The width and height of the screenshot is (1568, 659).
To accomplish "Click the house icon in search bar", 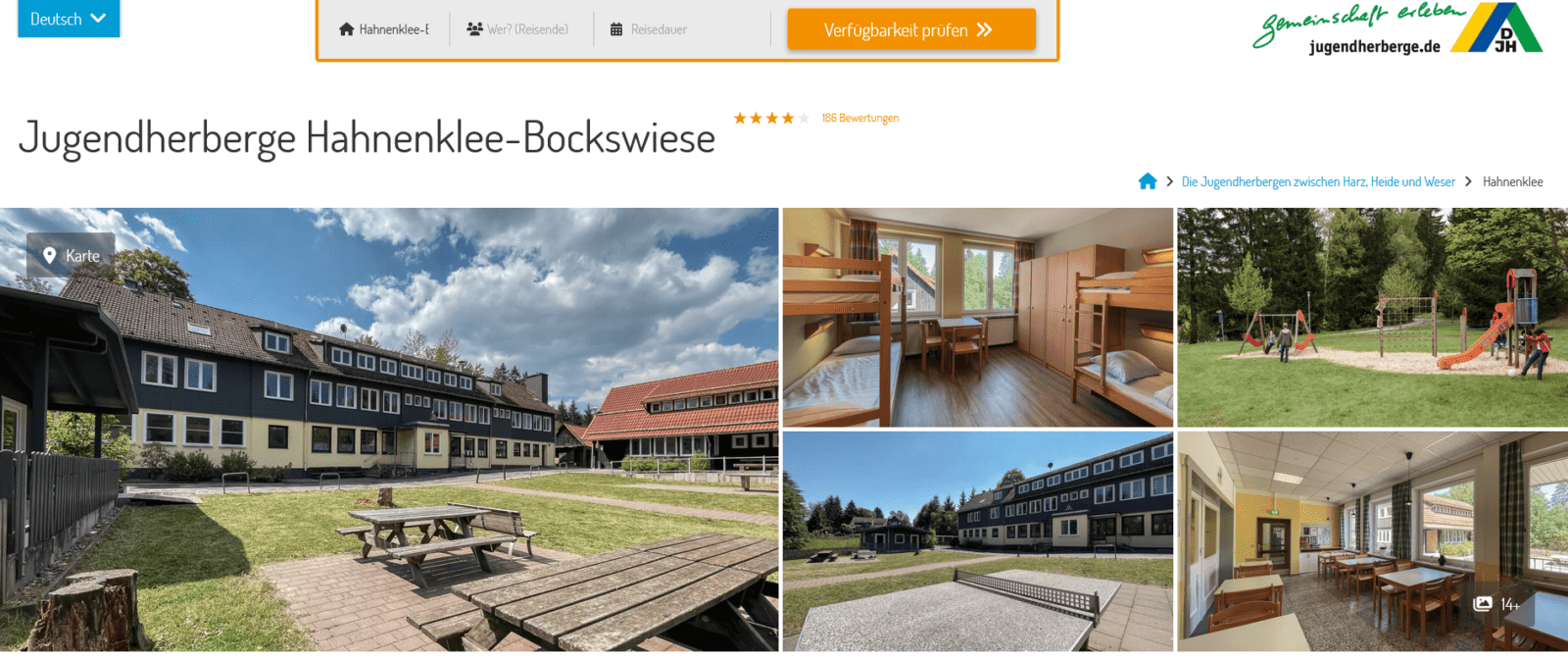I will [346, 29].
